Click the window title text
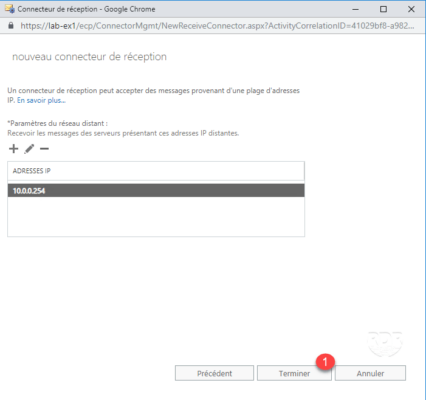 click(x=86, y=9)
